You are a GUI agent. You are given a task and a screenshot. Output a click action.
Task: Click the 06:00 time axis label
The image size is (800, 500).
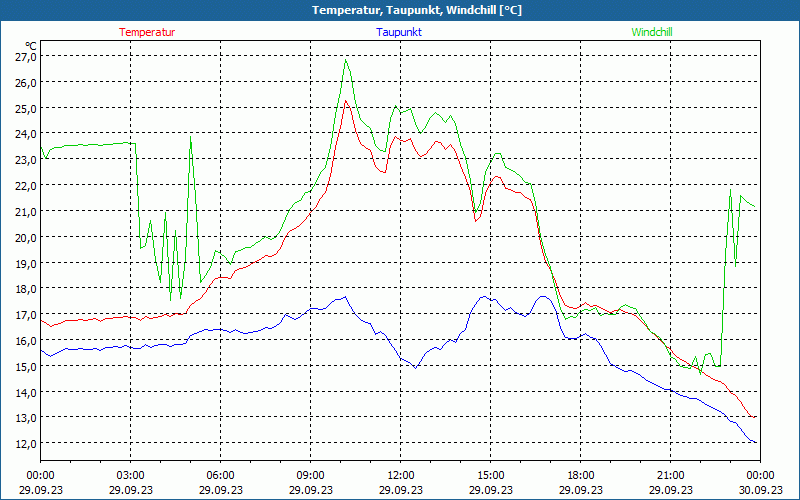coord(220,476)
